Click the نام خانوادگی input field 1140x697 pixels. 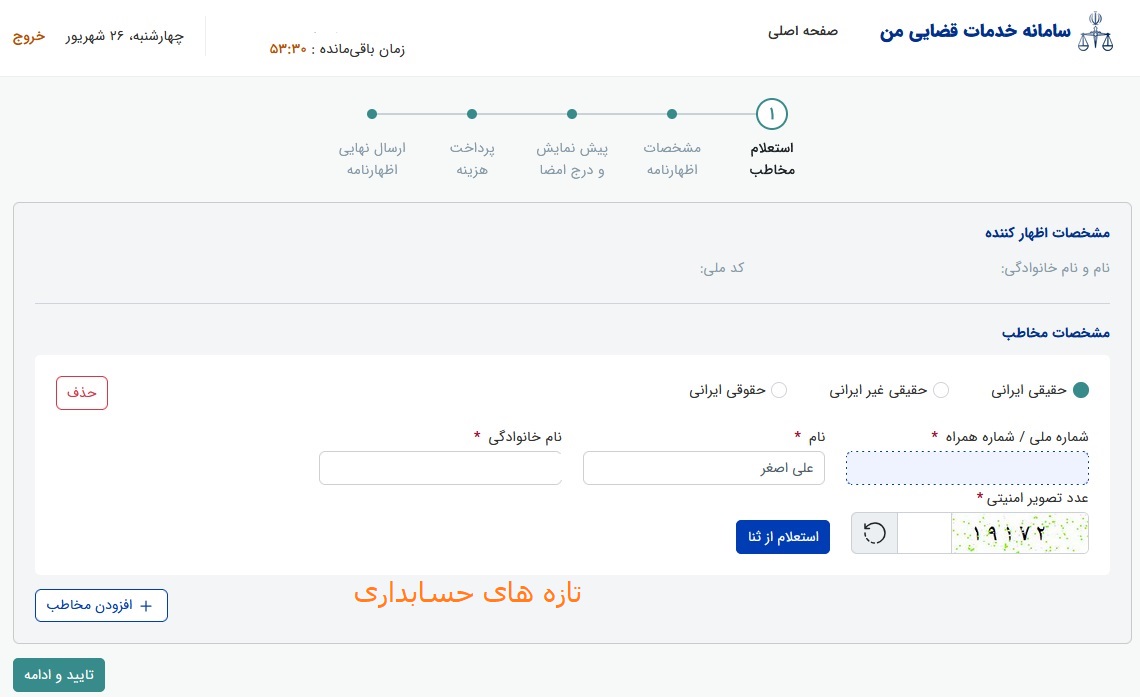click(x=440, y=468)
